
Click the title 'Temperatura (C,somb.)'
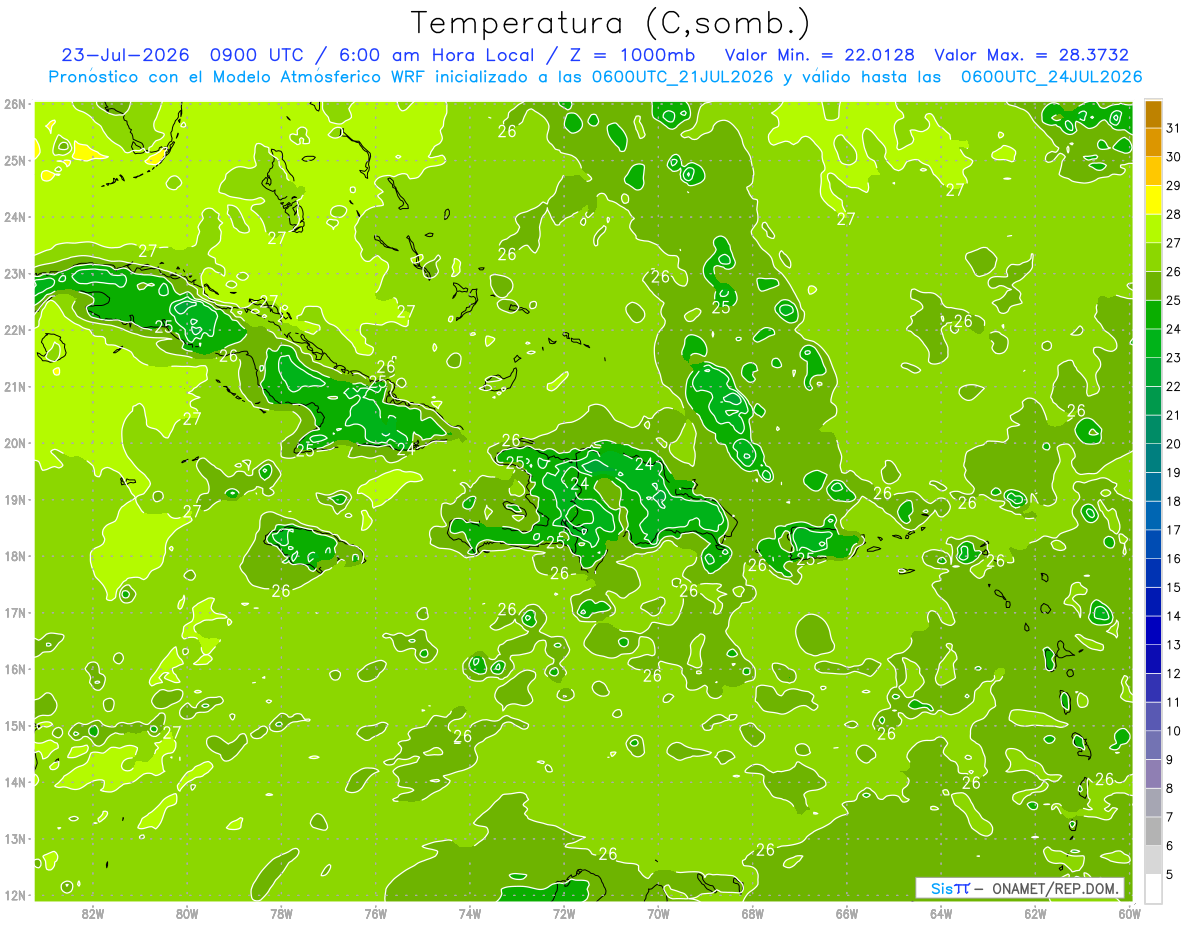tap(611, 23)
